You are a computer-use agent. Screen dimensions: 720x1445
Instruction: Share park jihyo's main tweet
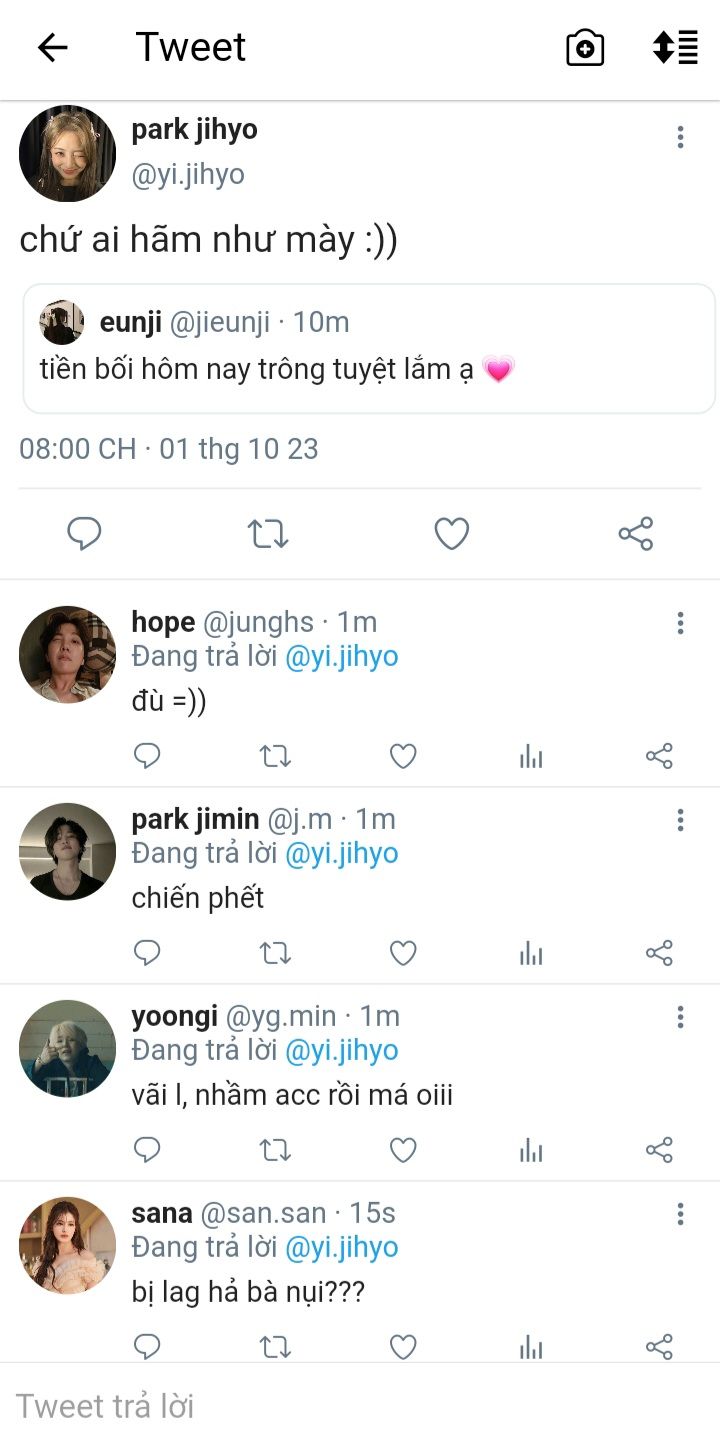tap(636, 534)
